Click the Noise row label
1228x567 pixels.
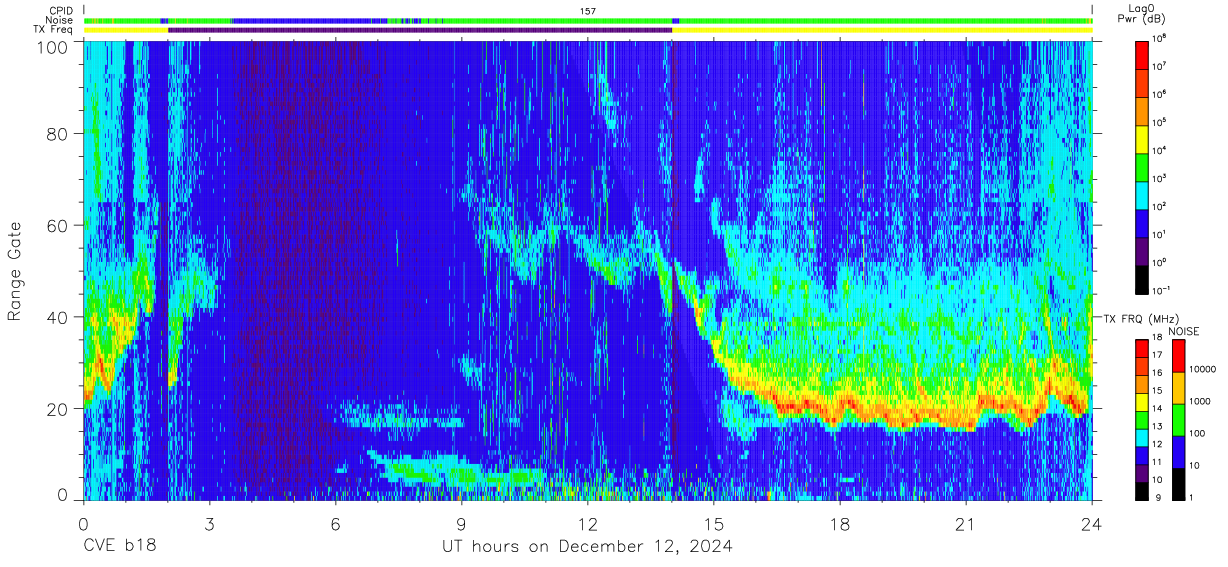click(59, 20)
